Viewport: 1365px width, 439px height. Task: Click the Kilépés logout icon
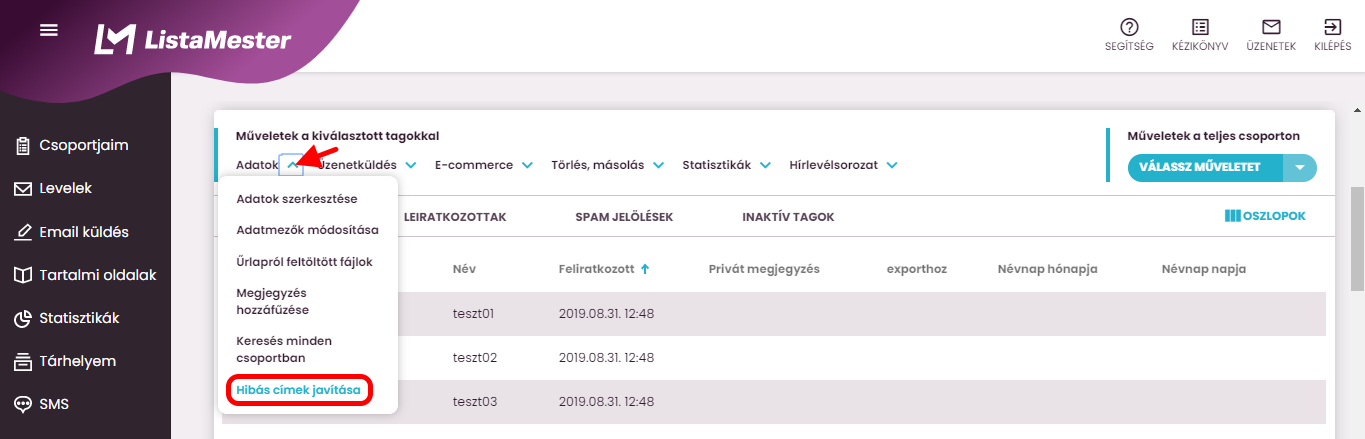point(1332,28)
